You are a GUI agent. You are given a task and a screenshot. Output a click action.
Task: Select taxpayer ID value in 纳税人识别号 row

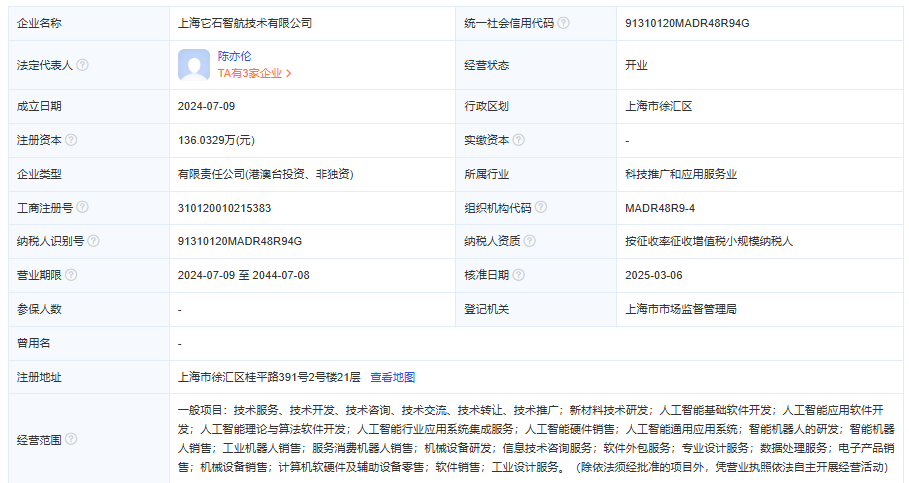[x=239, y=241]
